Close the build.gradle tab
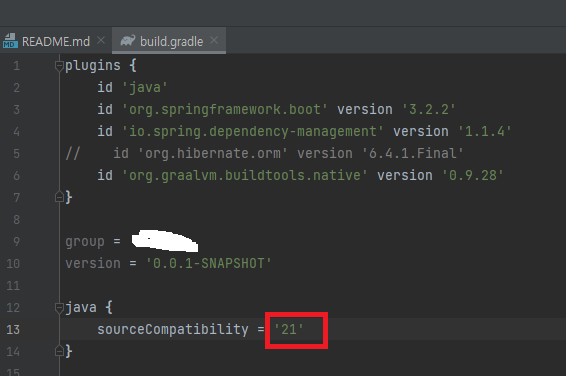This screenshot has width=566, height=376. coord(214,40)
